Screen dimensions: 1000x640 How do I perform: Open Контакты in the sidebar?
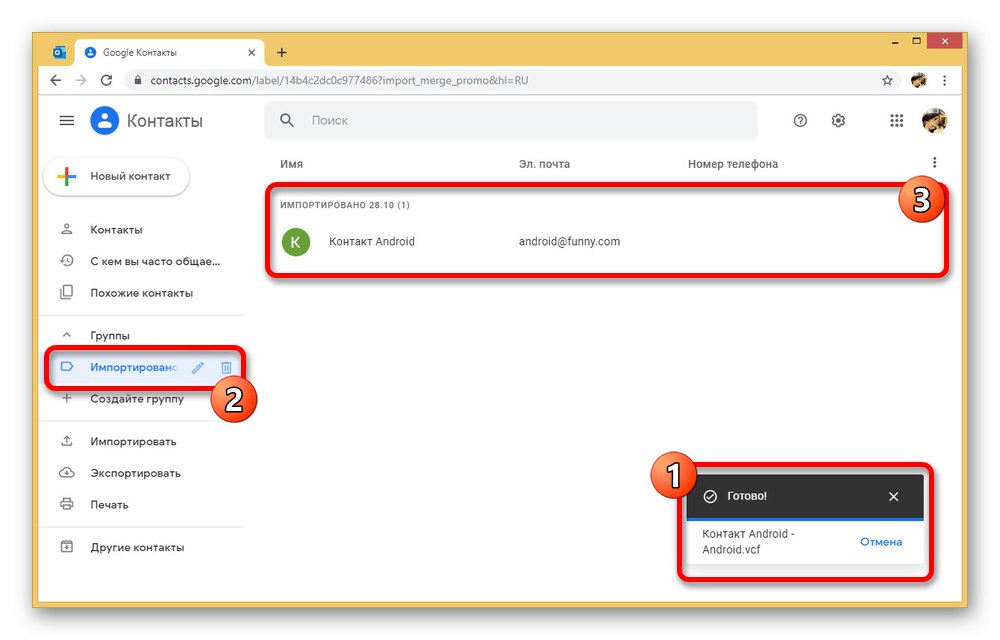coord(116,229)
